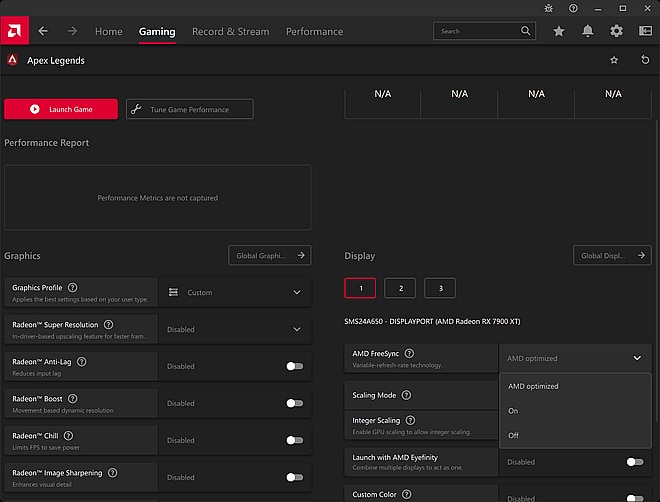Viewport: 660px width, 502px height.
Task: Click the help icon beside AMD FreeSync
Action: point(409,353)
